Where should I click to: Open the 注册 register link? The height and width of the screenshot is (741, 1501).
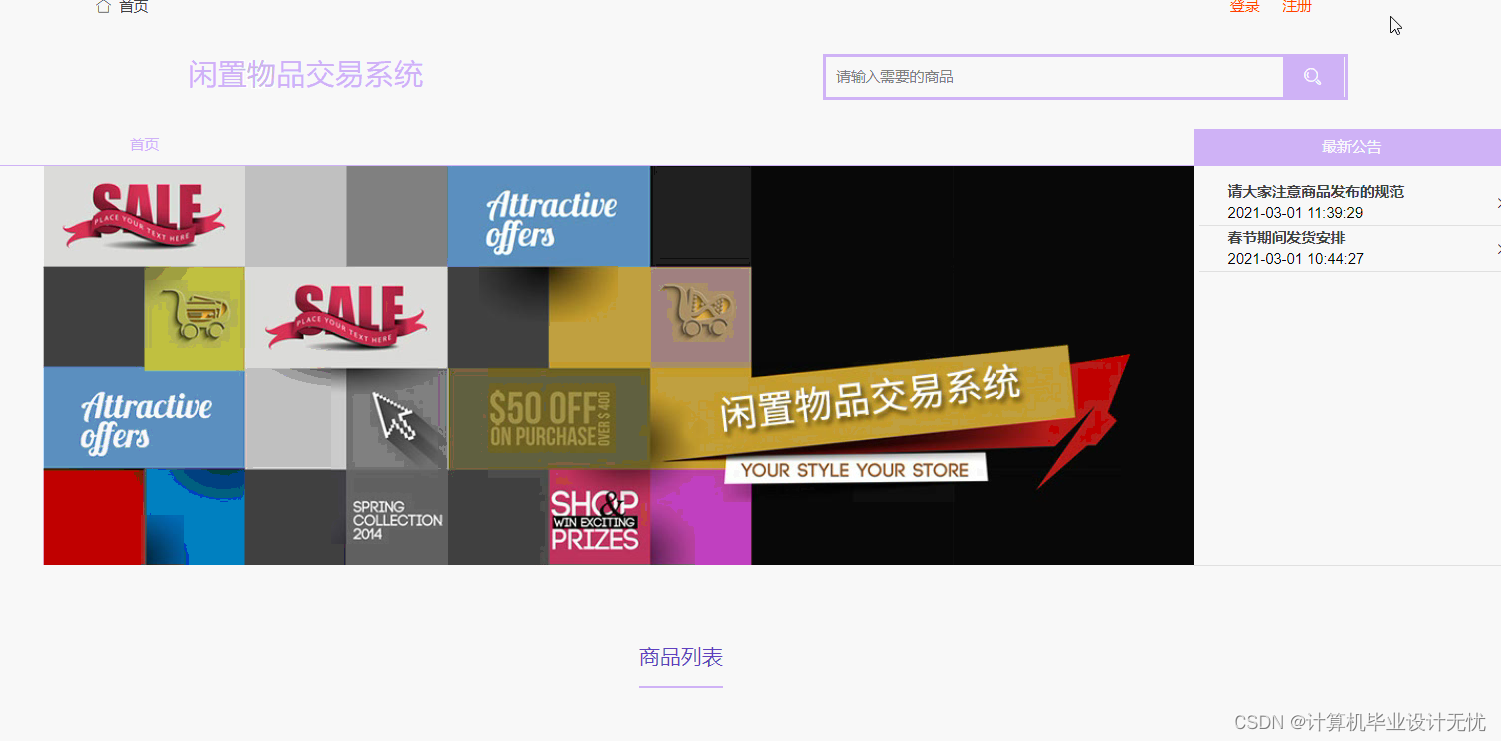click(x=1297, y=6)
